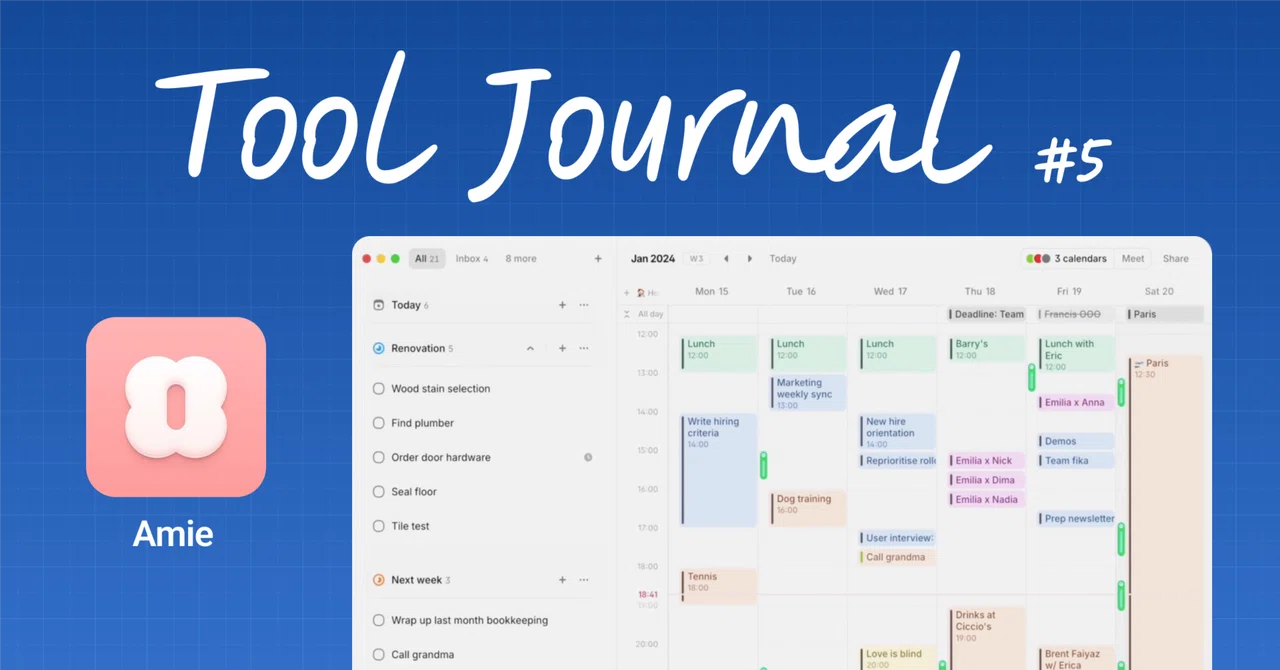Open Dog training event

pyautogui.click(x=808, y=509)
